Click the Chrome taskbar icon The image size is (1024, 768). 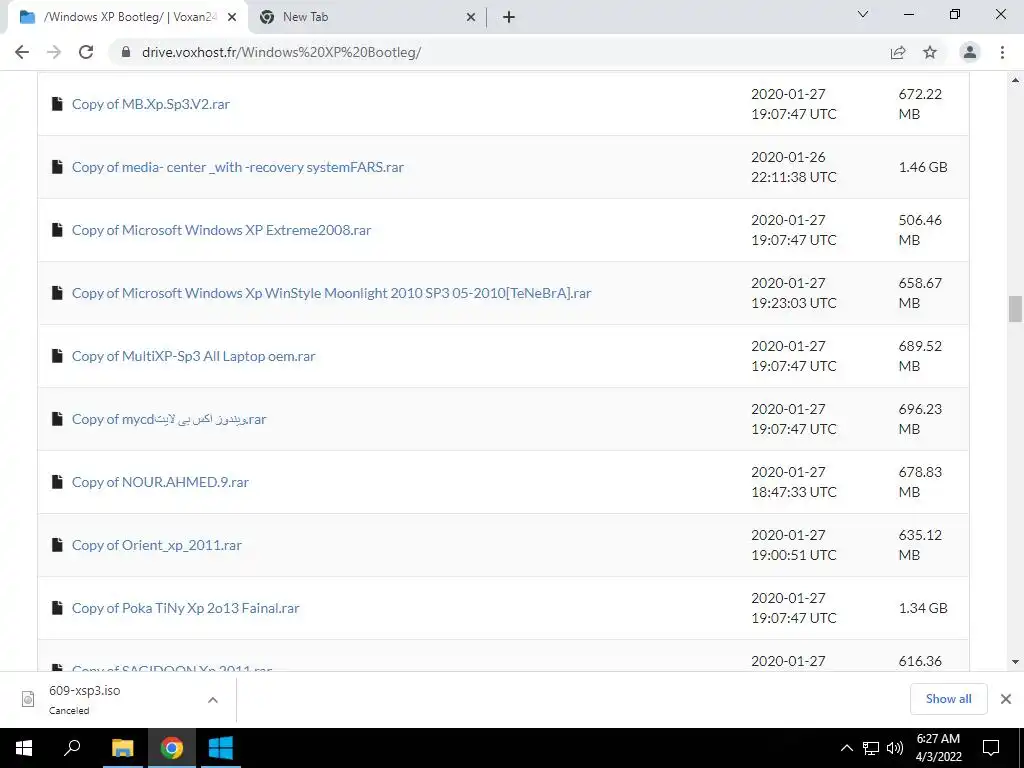tap(172, 748)
